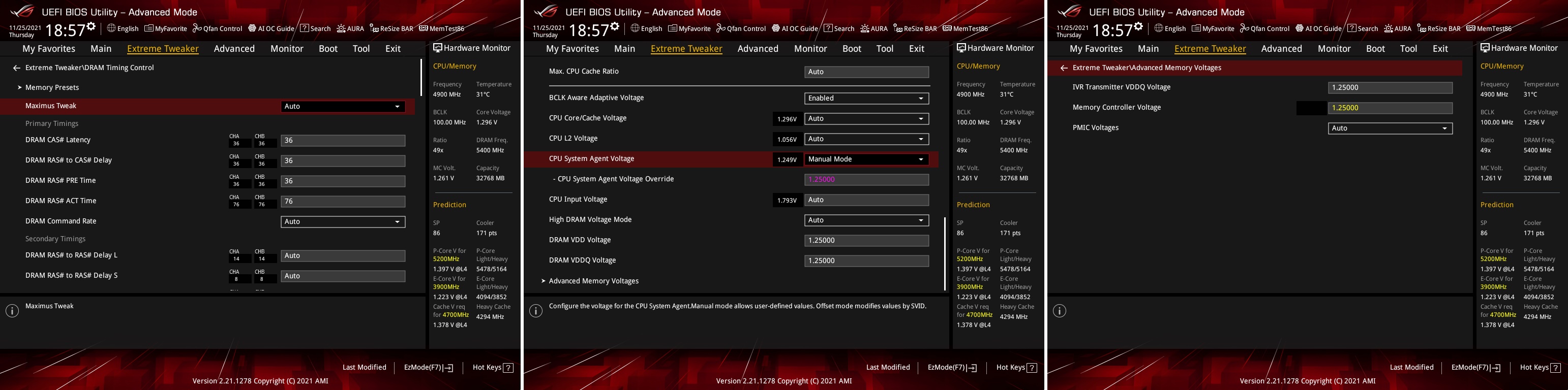Open CPU System Agent Voltage Manual Mode dropdown
The height and width of the screenshot is (390, 1568).
866,159
